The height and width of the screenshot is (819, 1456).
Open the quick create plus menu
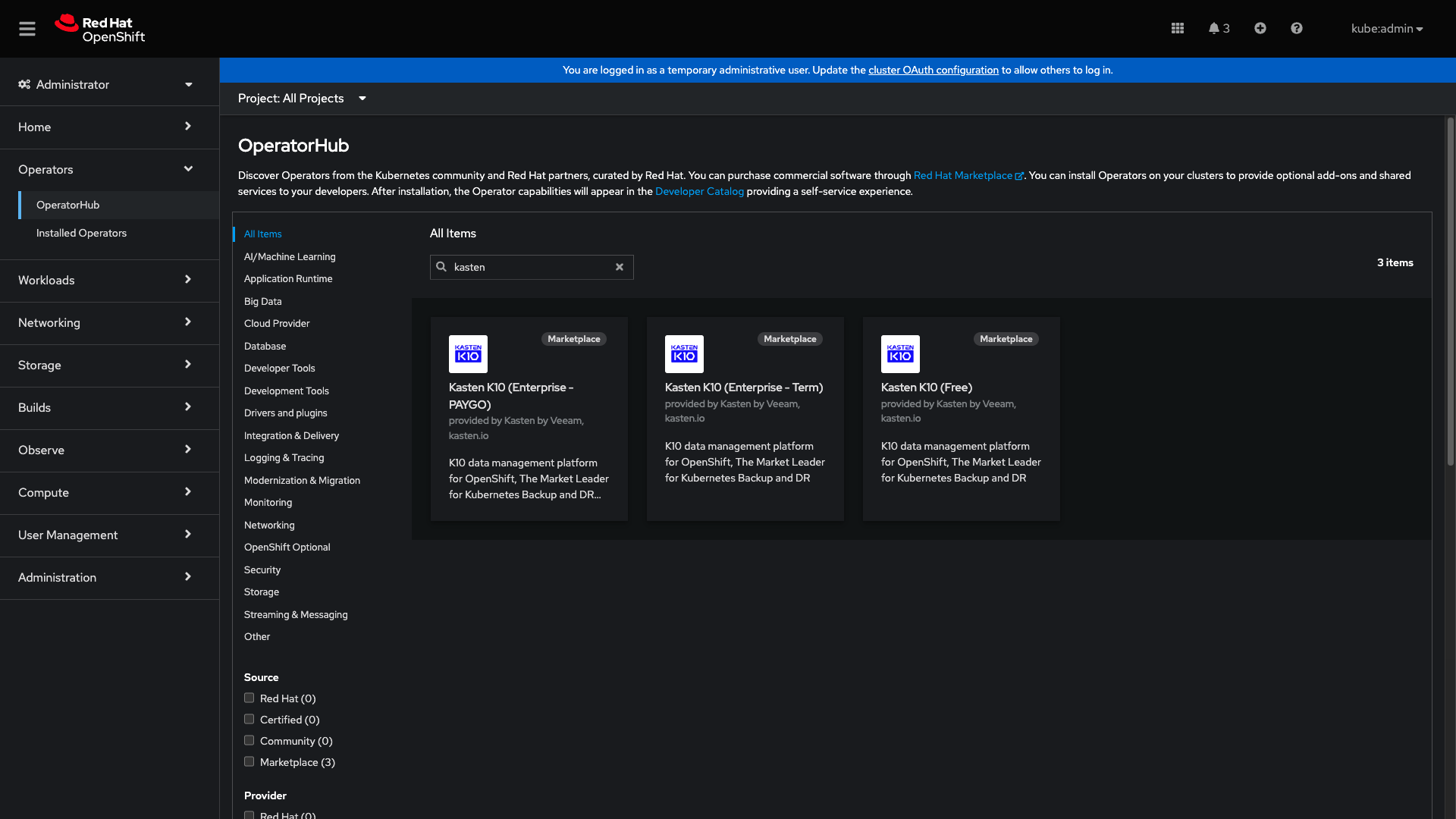pyautogui.click(x=1260, y=28)
